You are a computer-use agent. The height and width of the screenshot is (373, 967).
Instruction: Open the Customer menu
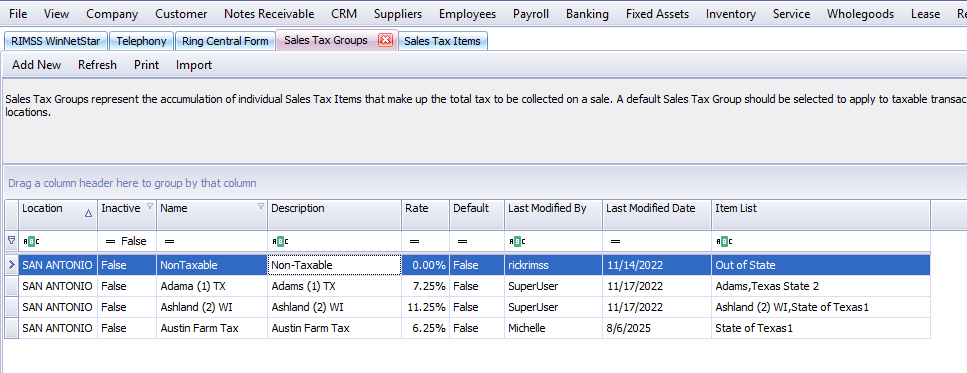tap(181, 14)
